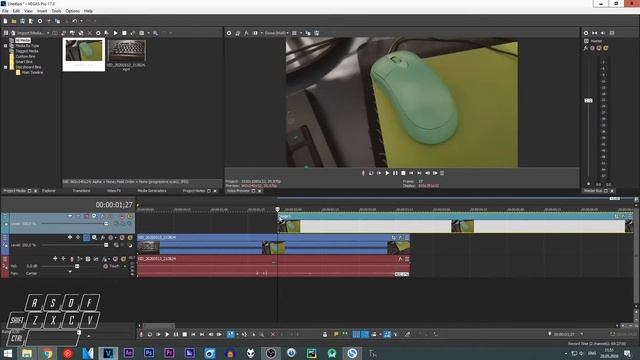Click the Master bus volume fader

coord(588,100)
